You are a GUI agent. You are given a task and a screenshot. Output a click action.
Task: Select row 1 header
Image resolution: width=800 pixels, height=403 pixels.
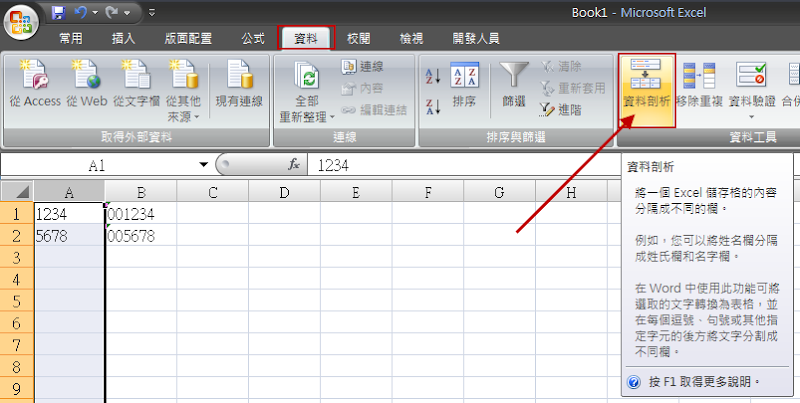coord(17,214)
